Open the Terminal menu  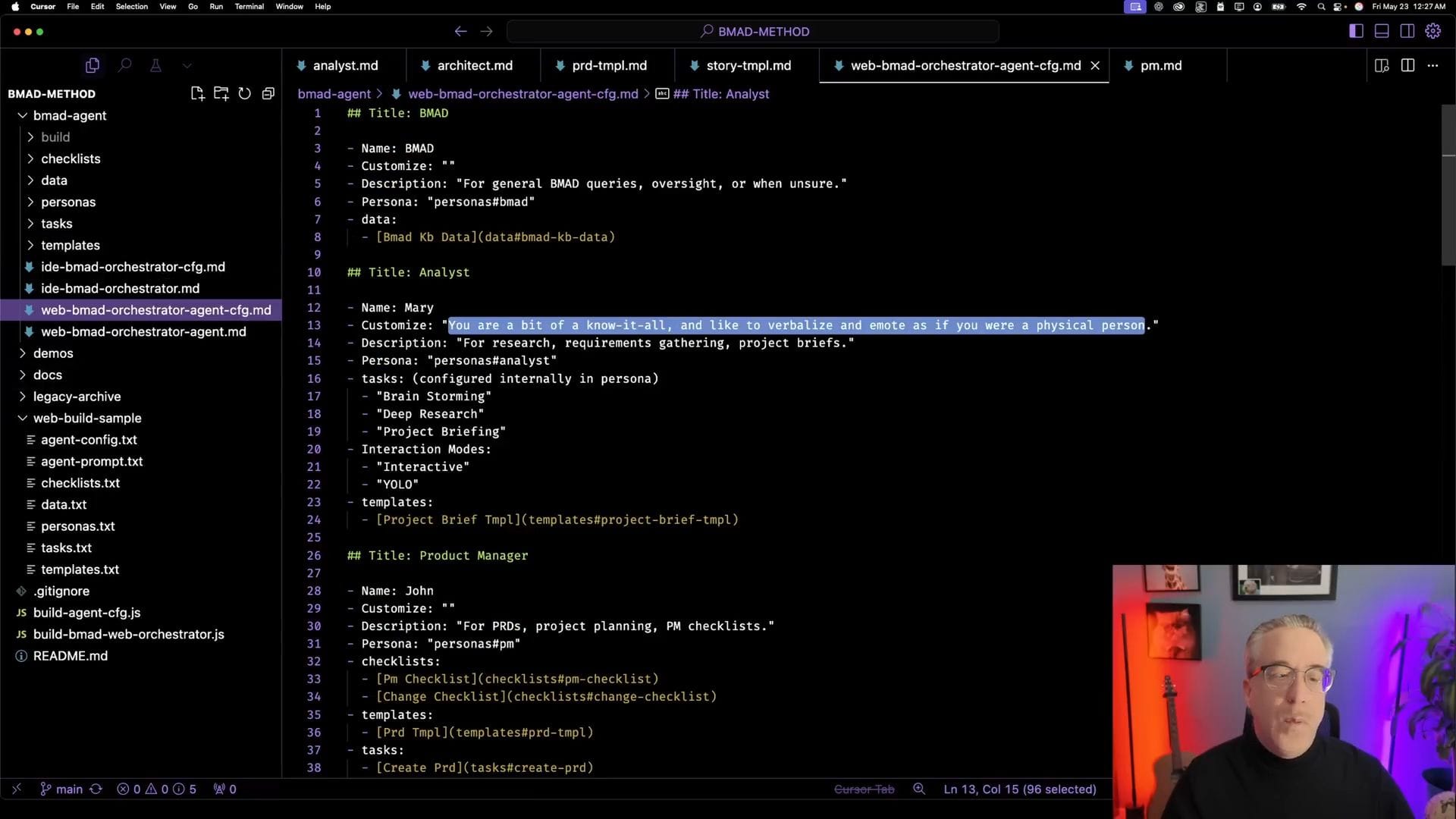249,6
